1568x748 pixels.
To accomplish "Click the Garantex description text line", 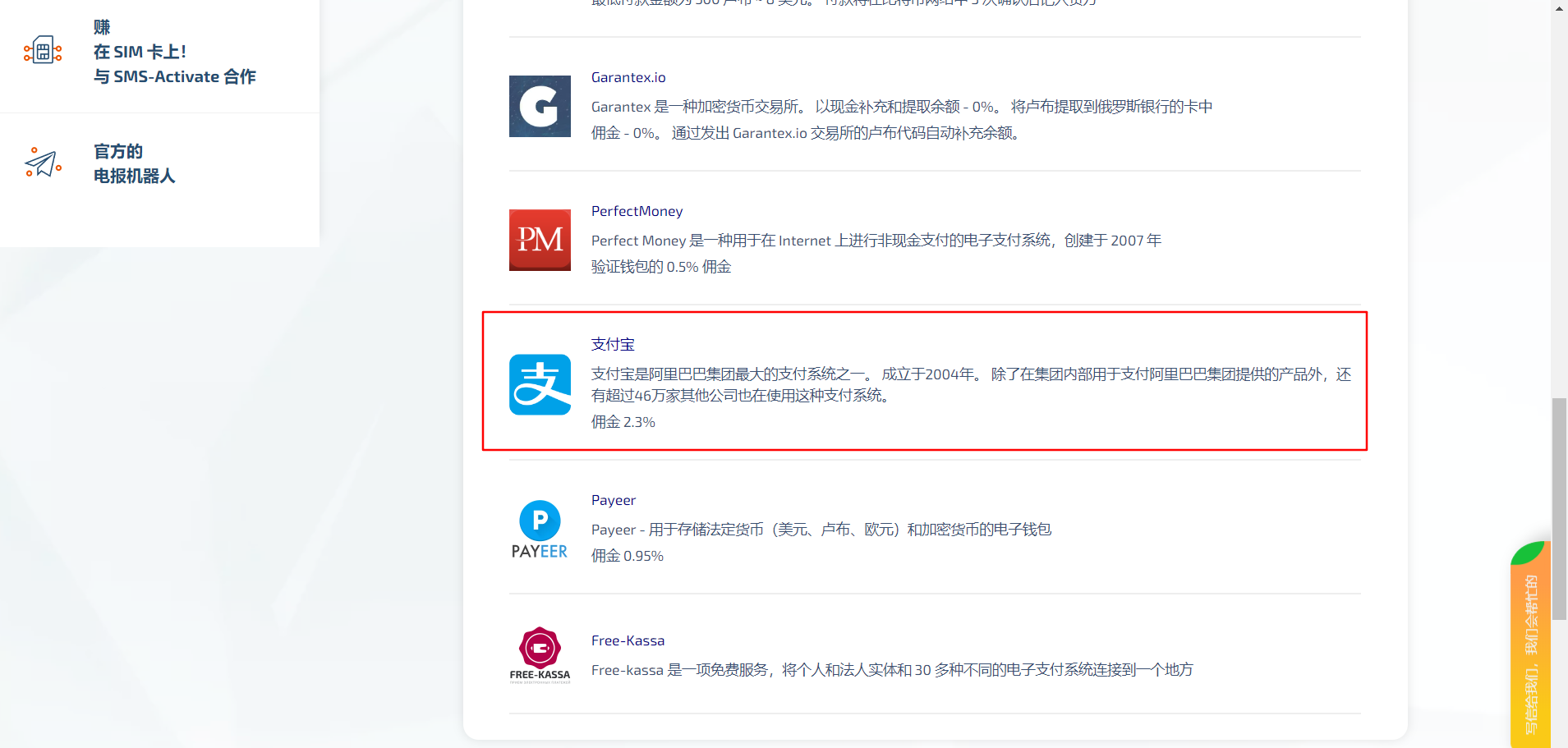I will click(902, 107).
